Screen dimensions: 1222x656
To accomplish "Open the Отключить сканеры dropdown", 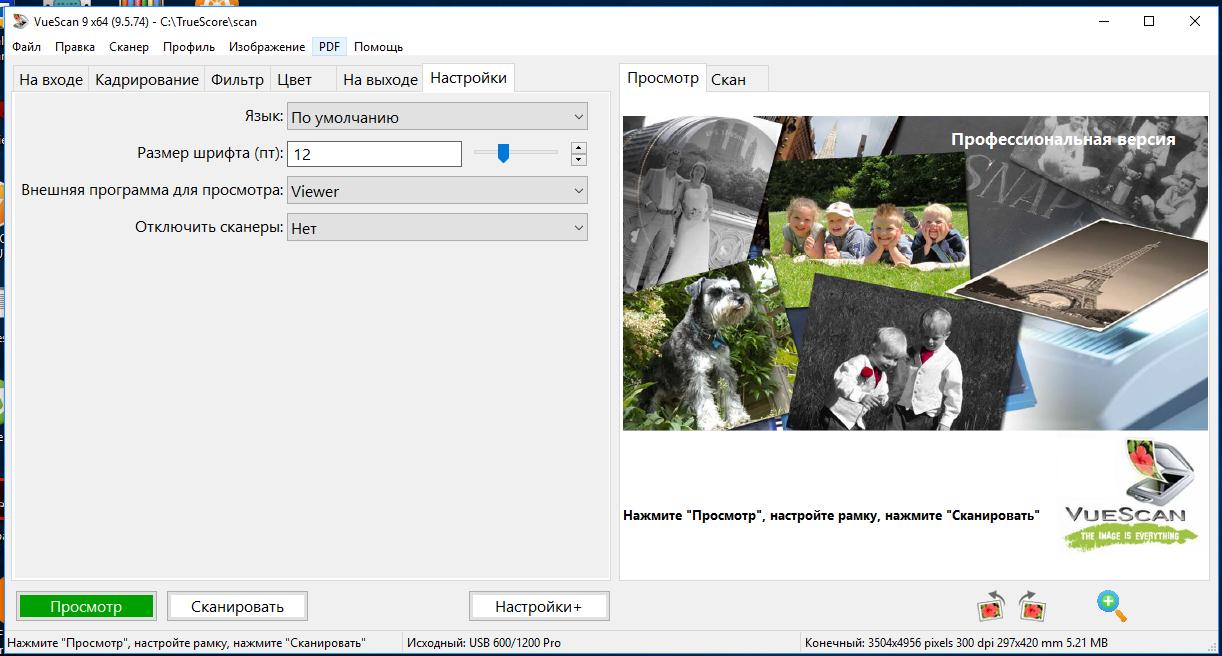I will pyautogui.click(x=437, y=228).
